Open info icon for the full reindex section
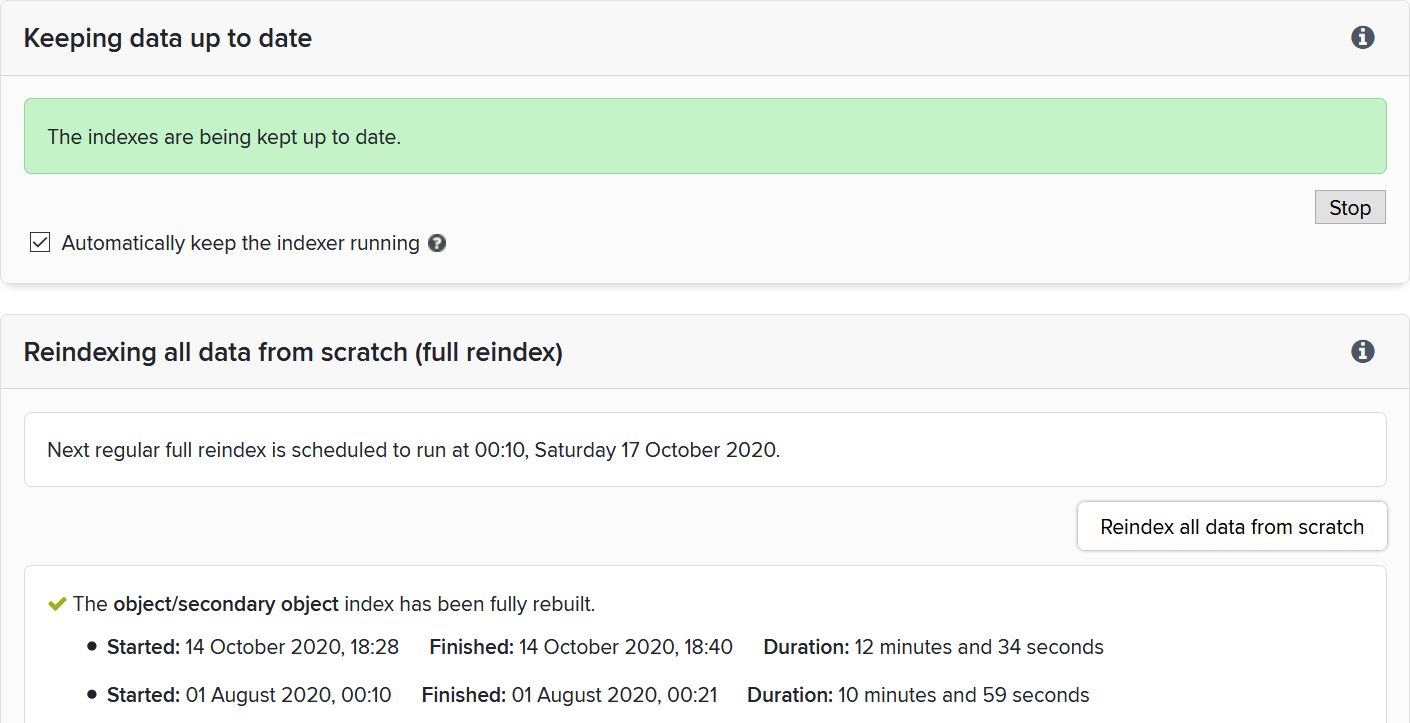Screen dimensions: 1410x723 click(1362, 352)
